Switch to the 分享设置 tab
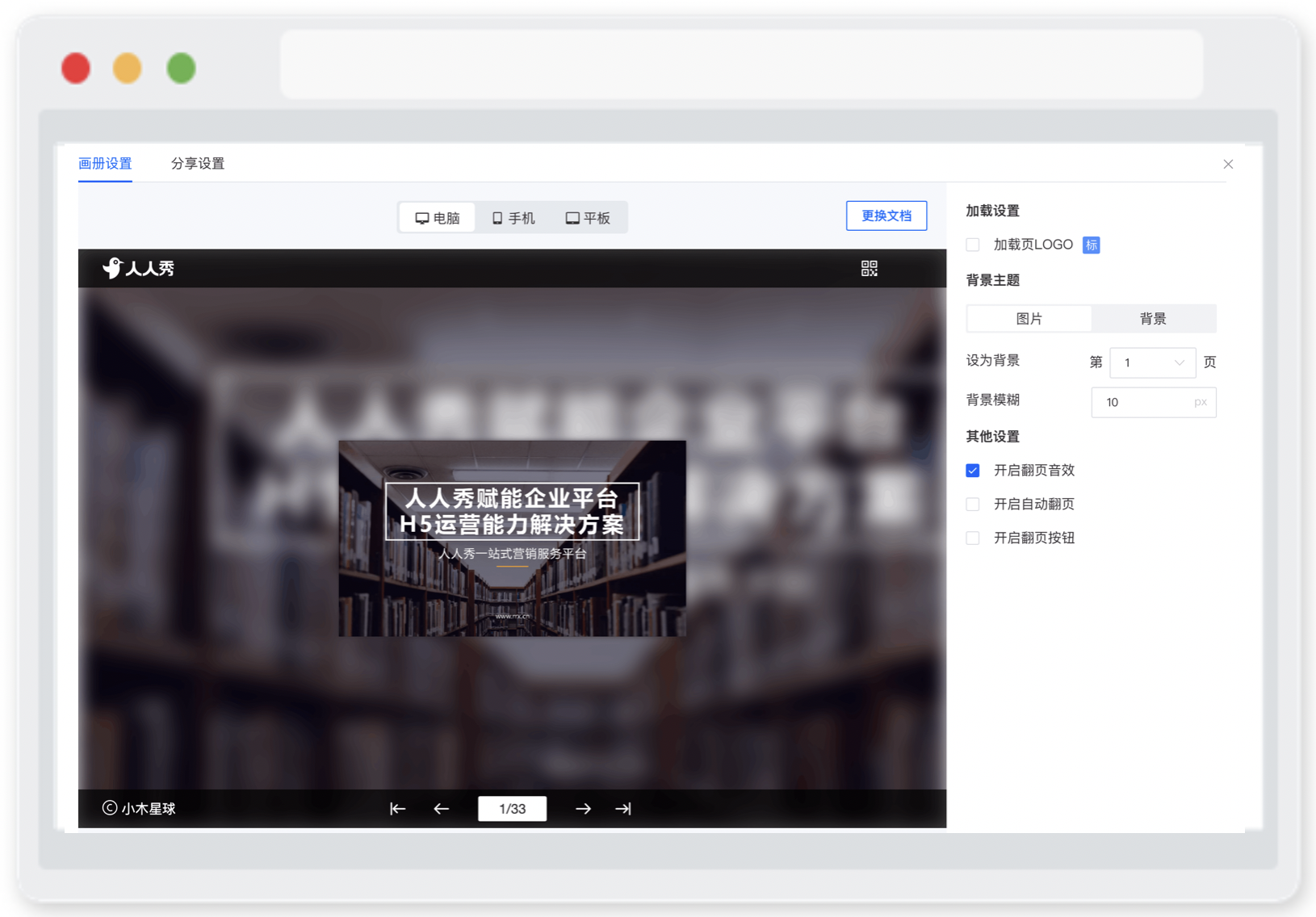Image resolution: width=1316 pixels, height=917 pixels. (x=198, y=164)
